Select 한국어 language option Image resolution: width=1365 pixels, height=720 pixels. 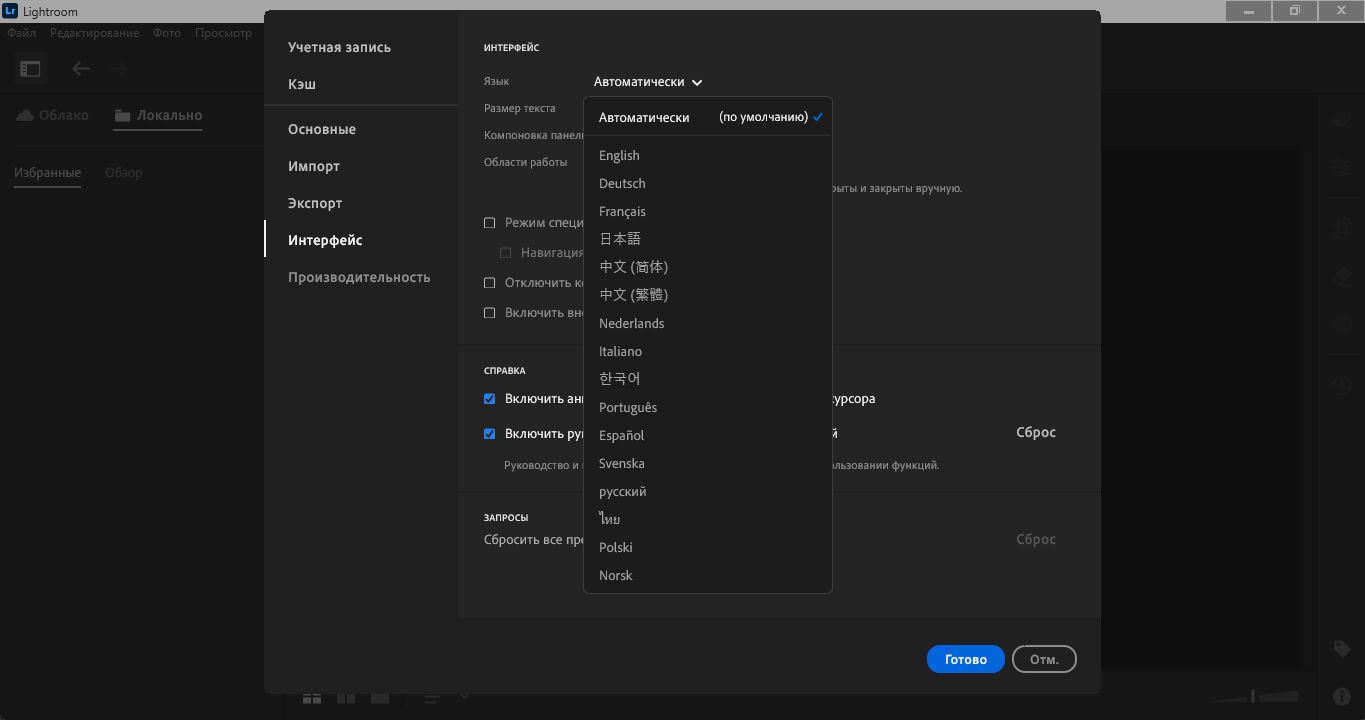point(708,379)
